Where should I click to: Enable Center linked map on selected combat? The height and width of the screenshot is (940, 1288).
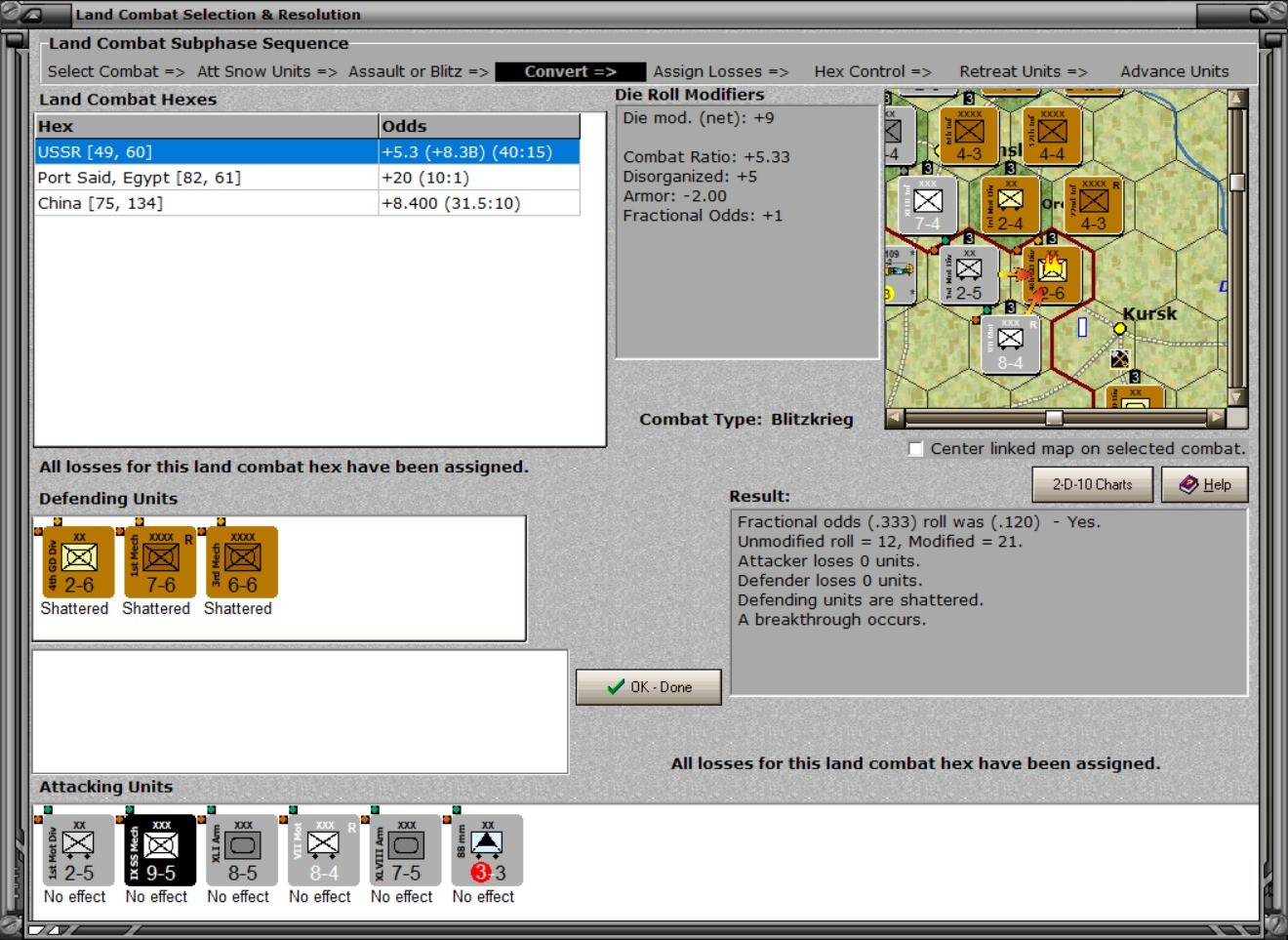[915, 449]
